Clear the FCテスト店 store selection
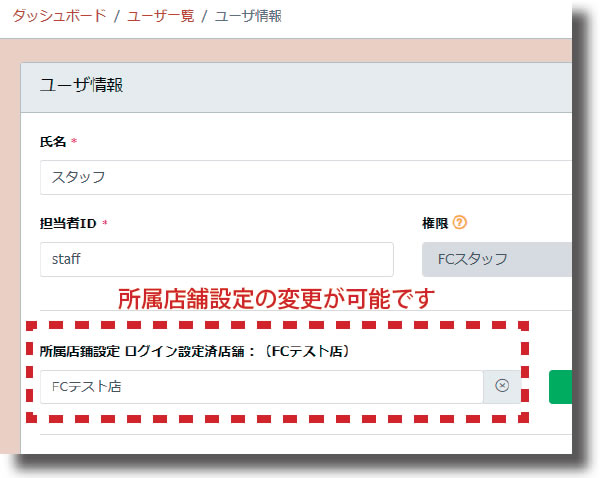The height and width of the screenshot is (478, 600). (x=502, y=386)
